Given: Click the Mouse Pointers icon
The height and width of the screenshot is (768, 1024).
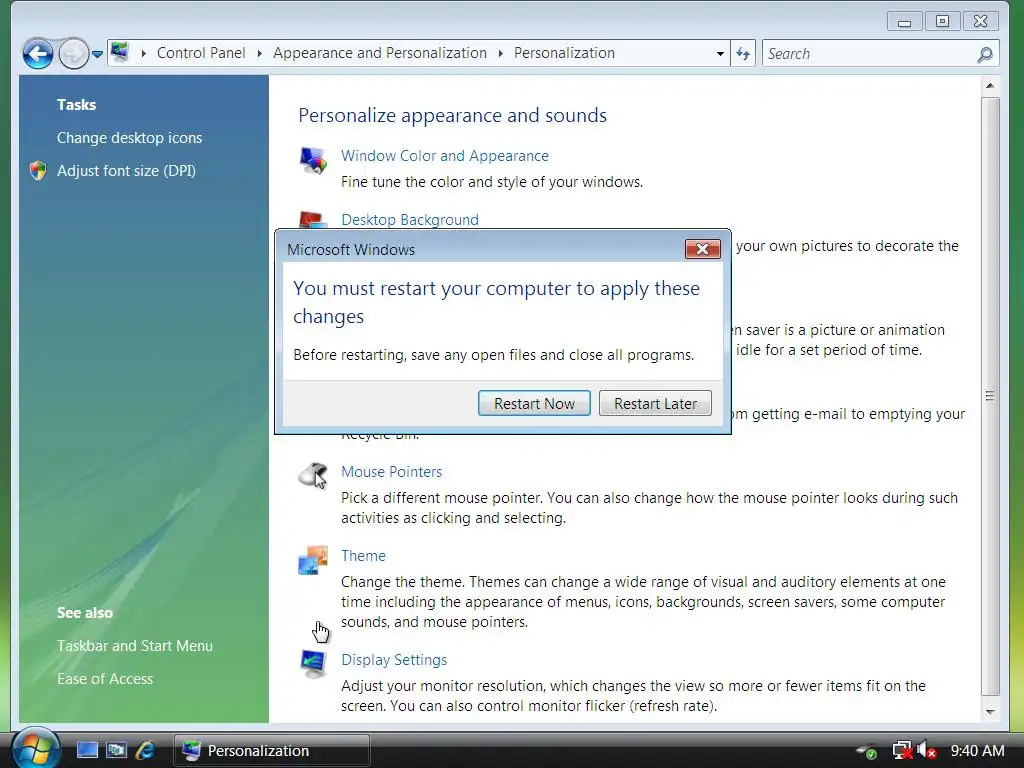Looking at the screenshot, I should (313, 475).
